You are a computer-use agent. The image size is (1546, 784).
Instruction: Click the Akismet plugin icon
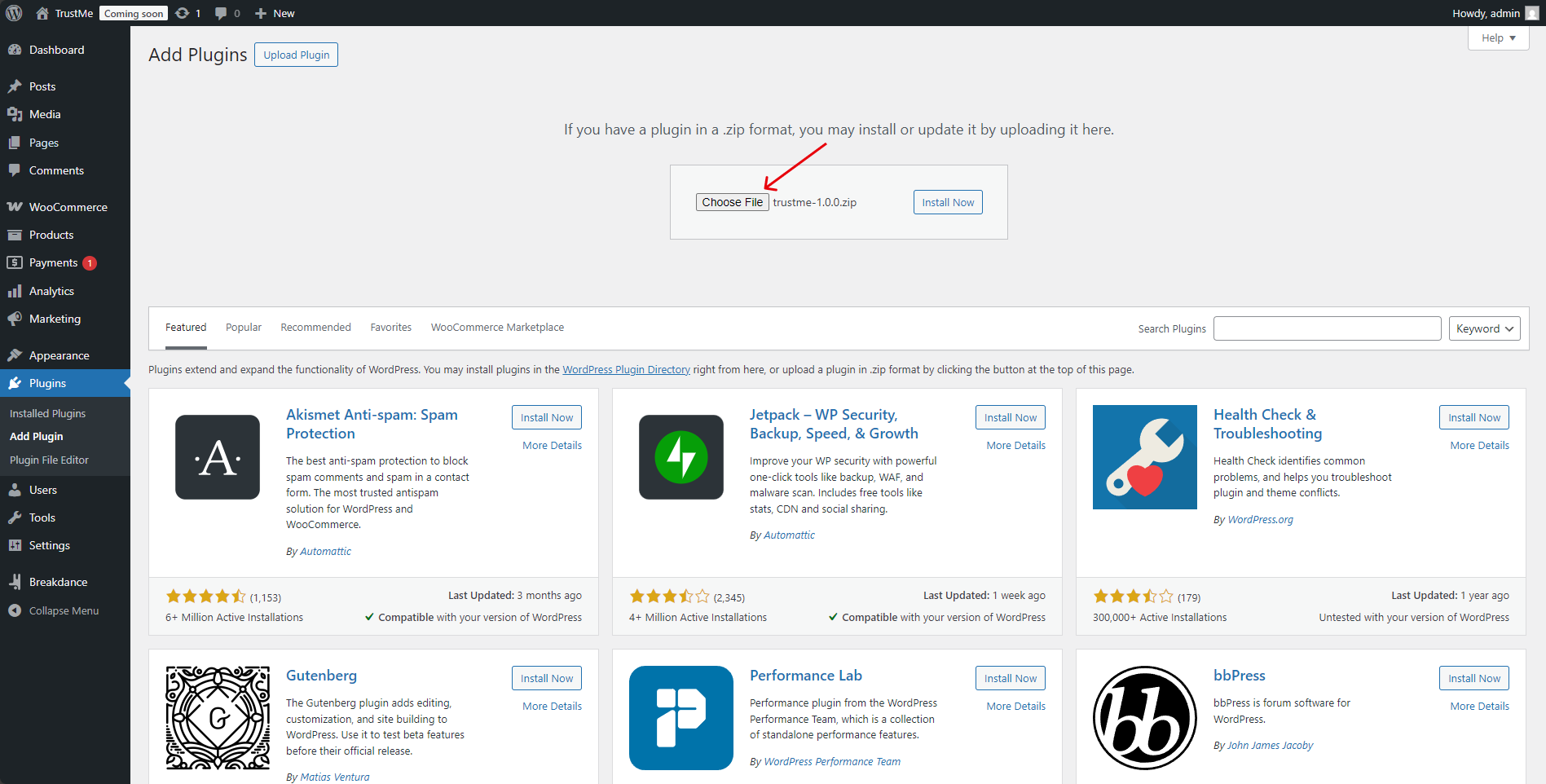pyautogui.click(x=218, y=457)
